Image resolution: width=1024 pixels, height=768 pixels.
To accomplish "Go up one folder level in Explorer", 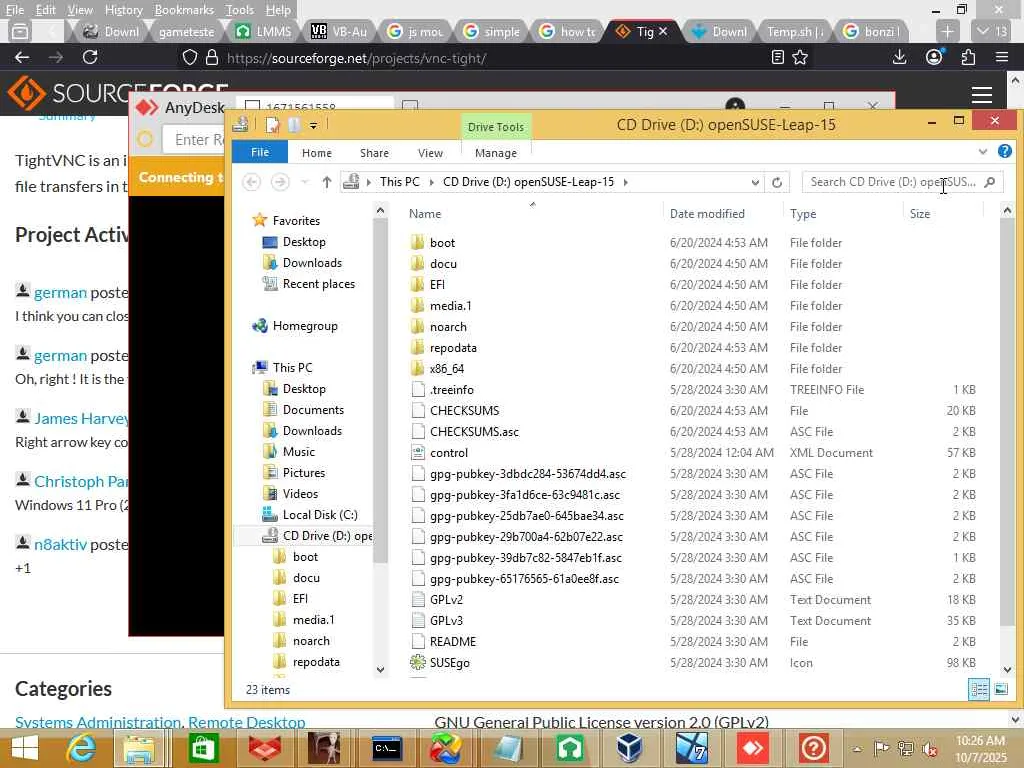I will tap(327, 182).
